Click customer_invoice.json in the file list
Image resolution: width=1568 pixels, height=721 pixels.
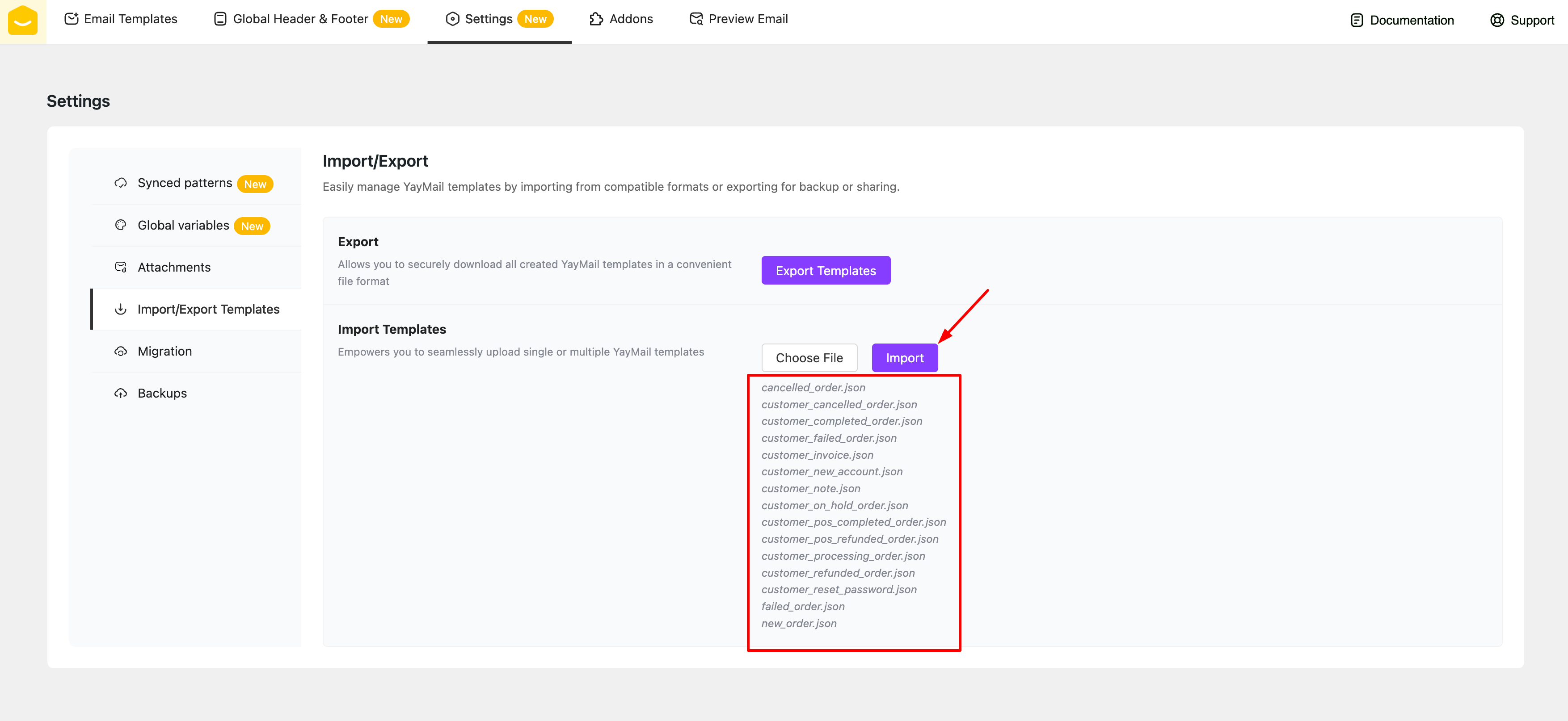point(817,455)
